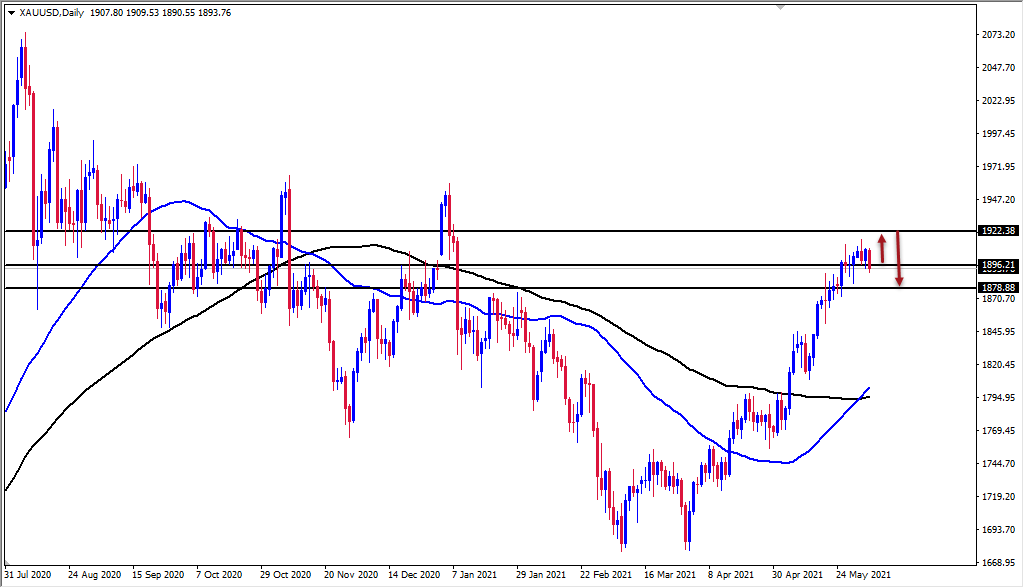This screenshot has height=588, width=1024.
Task: Click the 14 Dec 2020 date label
Action: (x=414, y=575)
